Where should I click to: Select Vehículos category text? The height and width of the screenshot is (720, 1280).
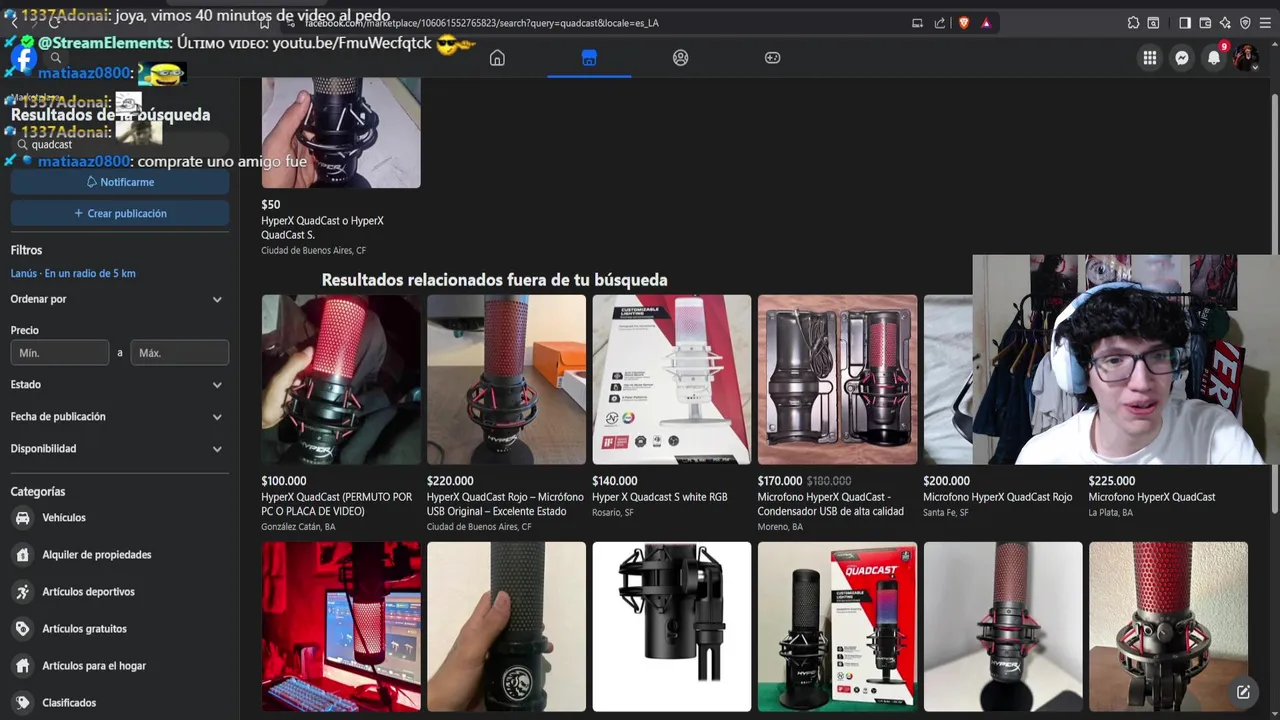(x=64, y=518)
